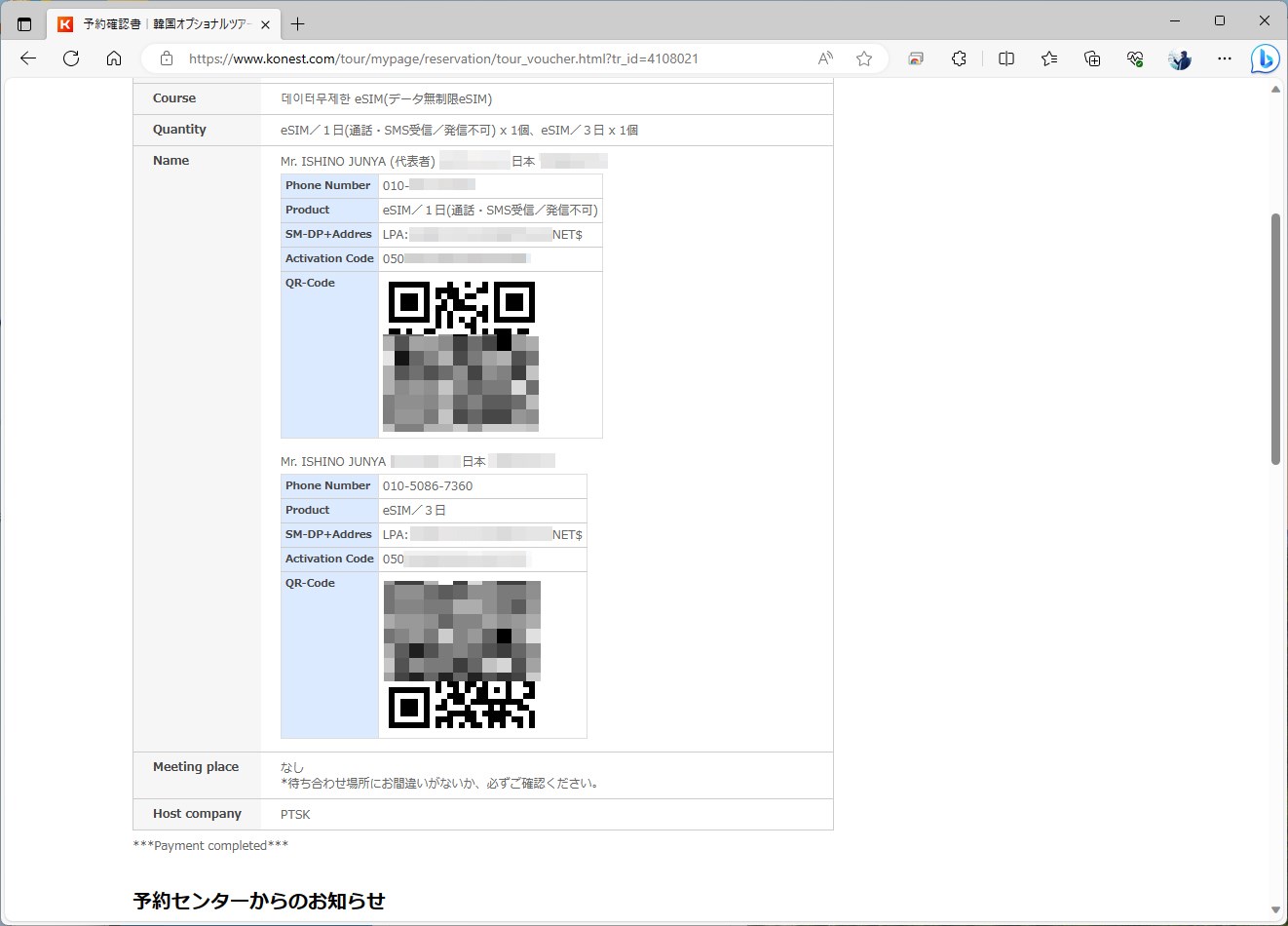Open Browser Essentials heart icon
The image size is (1288, 926).
click(x=1135, y=58)
